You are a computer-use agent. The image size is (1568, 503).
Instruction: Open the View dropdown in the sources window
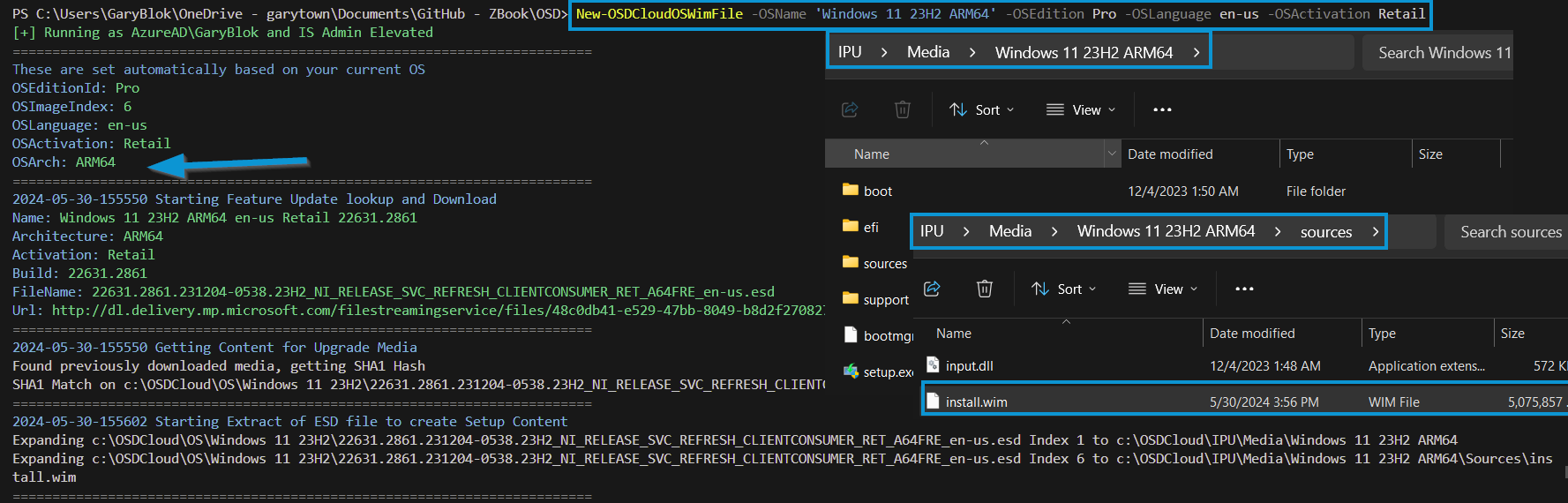[x=1163, y=289]
